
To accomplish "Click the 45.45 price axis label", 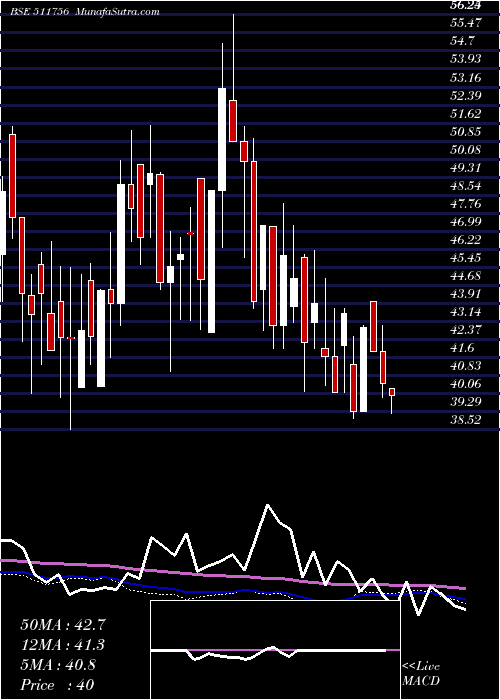I will [466, 258].
